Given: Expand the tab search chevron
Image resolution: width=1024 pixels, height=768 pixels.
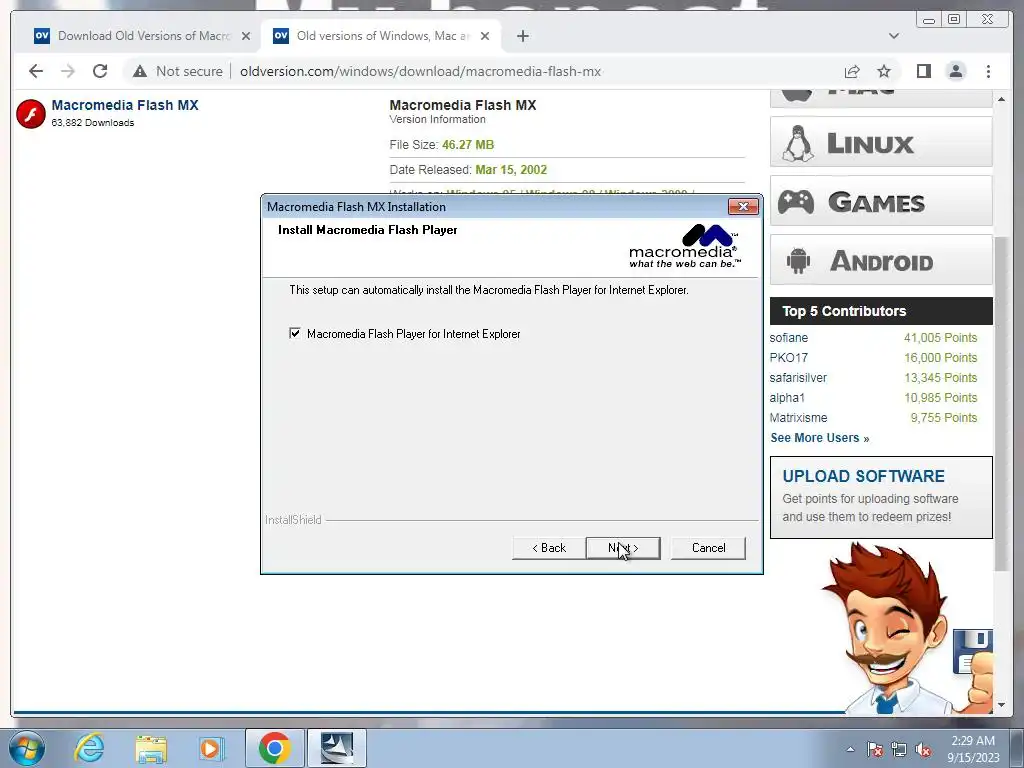Looking at the screenshot, I should [x=893, y=36].
